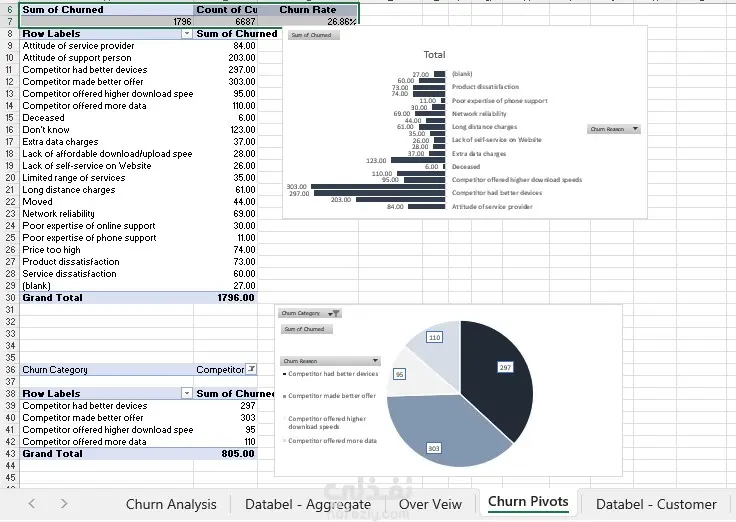The height and width of the screenshot is (522, 736).
Task: Open the Row Labels filter dropdown in row 8
Action: point(186,34)
